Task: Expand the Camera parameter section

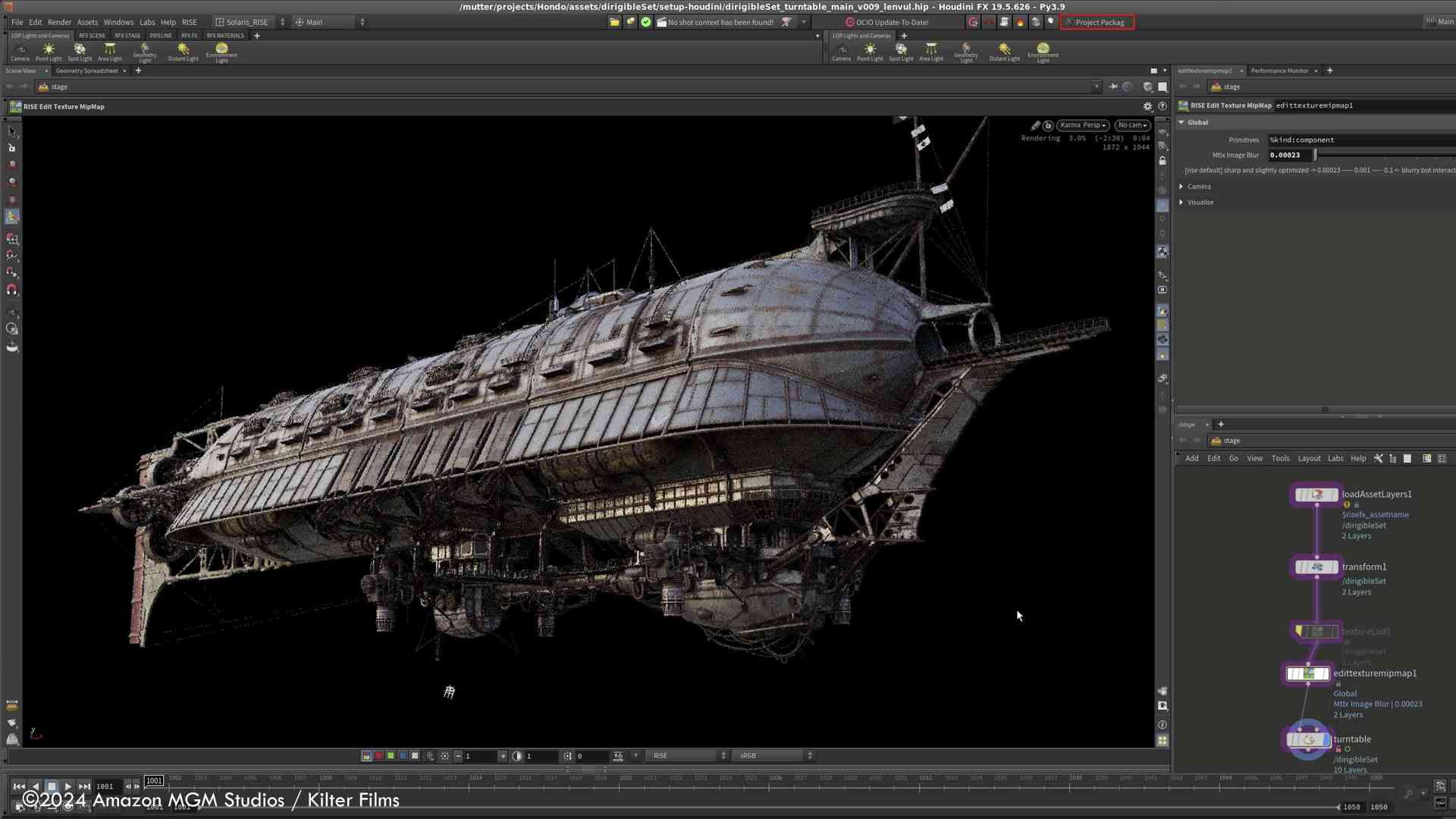Action: (1198, 186)
